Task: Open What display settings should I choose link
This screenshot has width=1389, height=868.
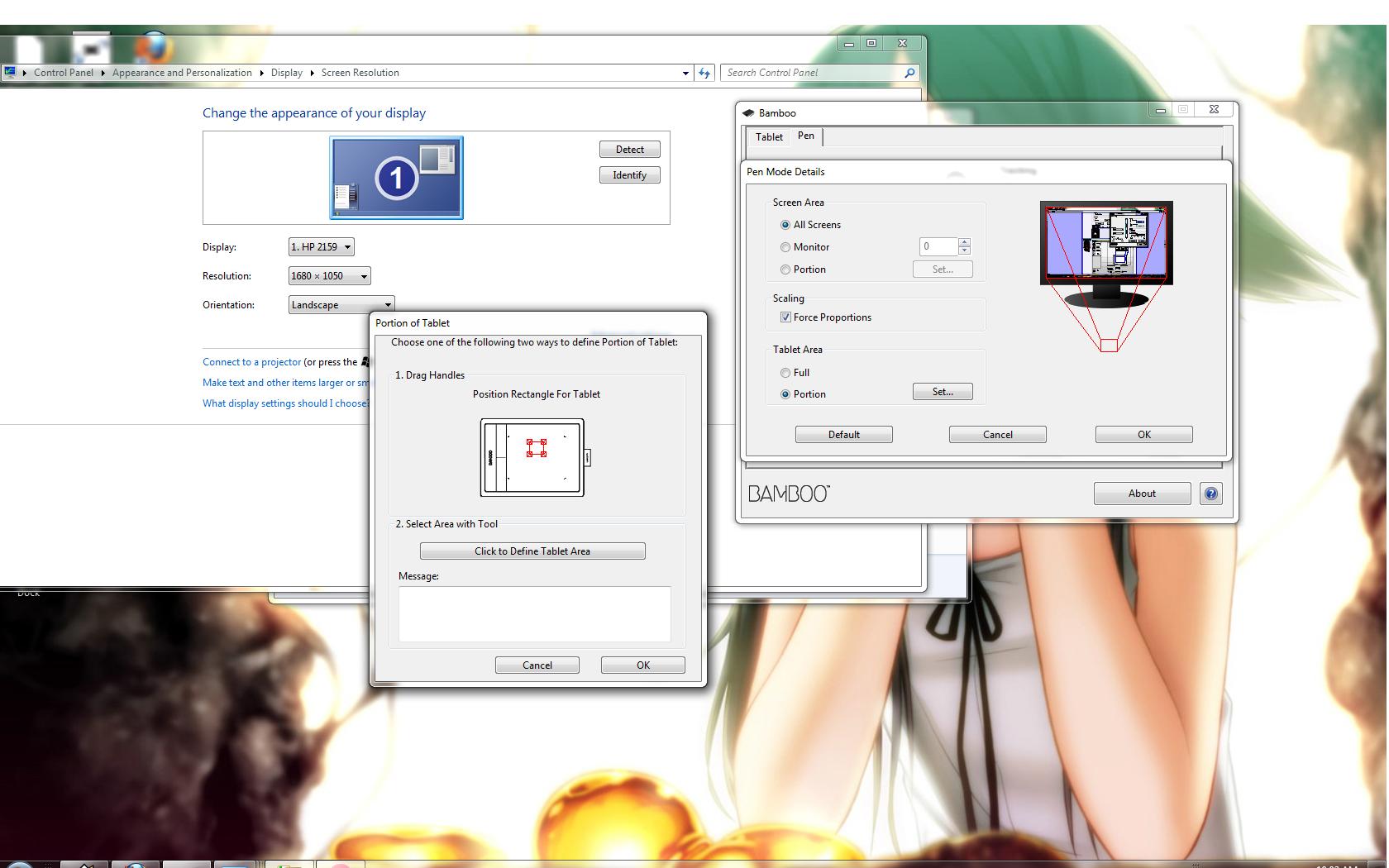Action: [x=285, y=403]
